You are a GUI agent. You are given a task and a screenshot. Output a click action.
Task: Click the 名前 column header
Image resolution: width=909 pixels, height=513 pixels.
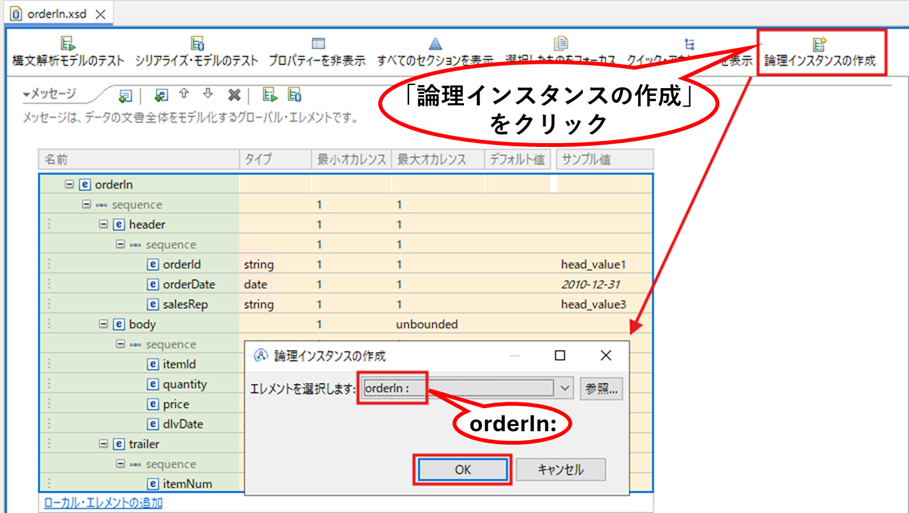pyautogui.click(x=139, y=159)
